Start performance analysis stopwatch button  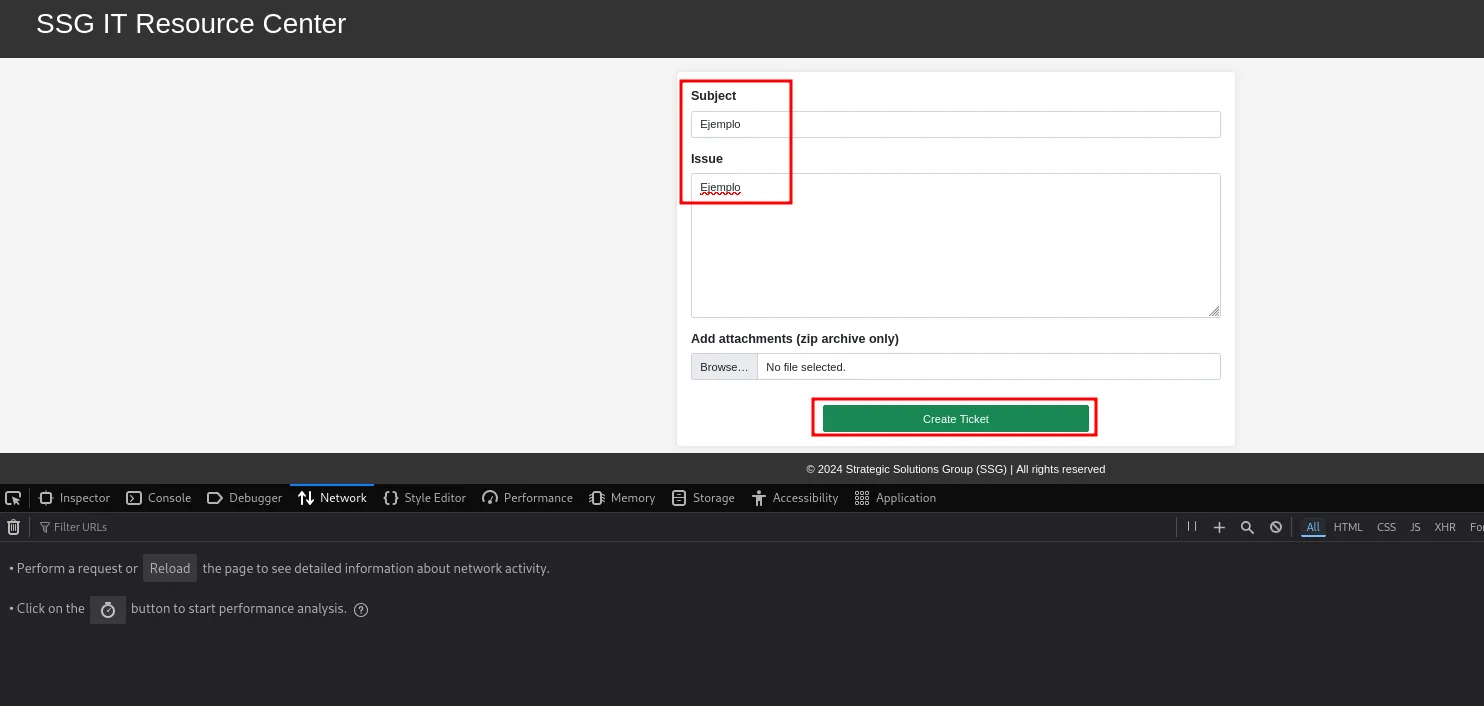click(x=108, y=609)
